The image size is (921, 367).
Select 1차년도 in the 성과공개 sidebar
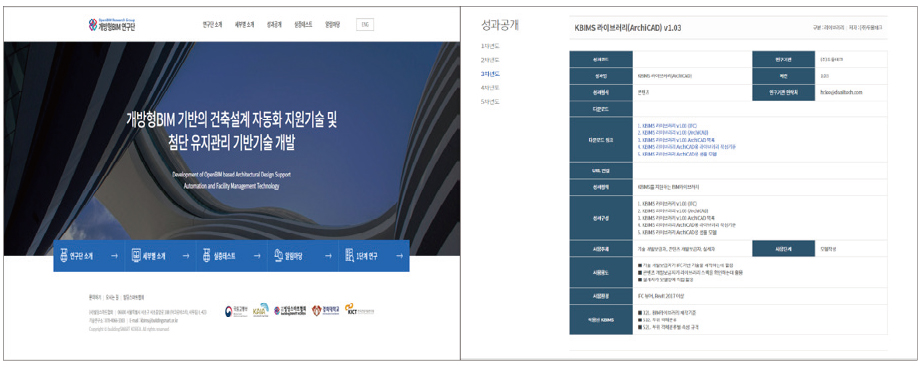[490, 46]
